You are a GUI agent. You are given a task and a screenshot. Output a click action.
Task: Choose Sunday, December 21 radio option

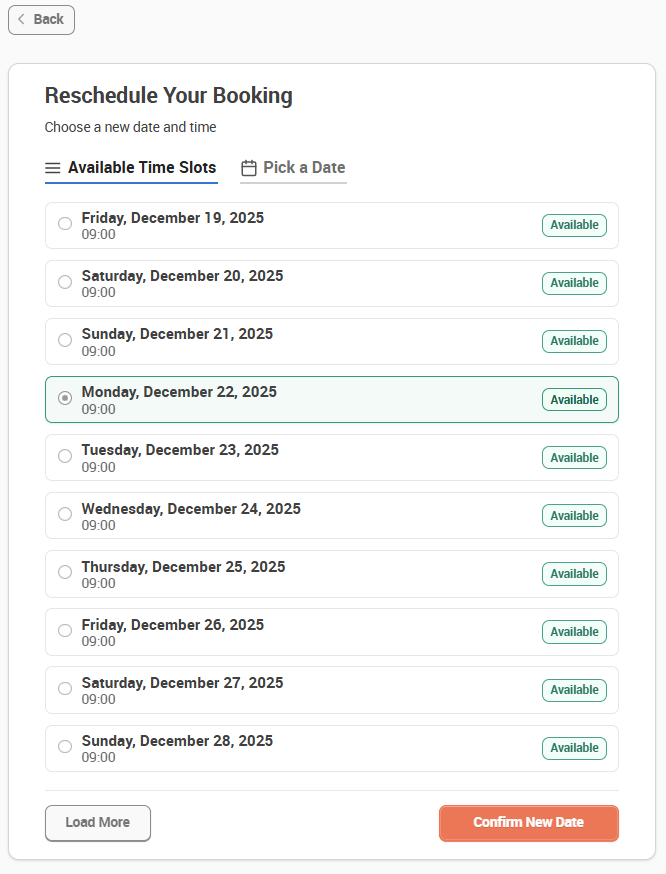pyautogui.click(x=65, y=340)
